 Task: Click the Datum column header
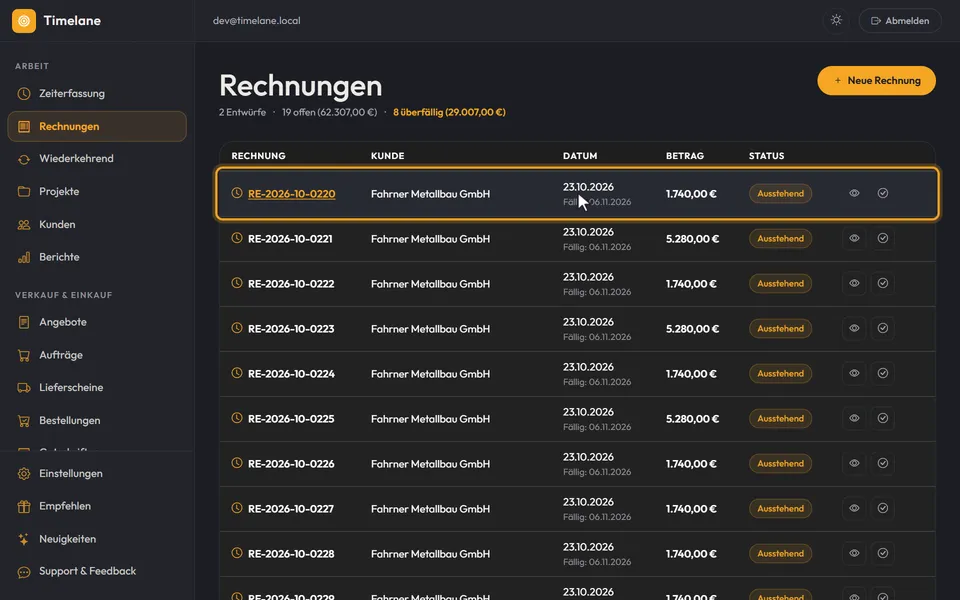pos(580,156)
